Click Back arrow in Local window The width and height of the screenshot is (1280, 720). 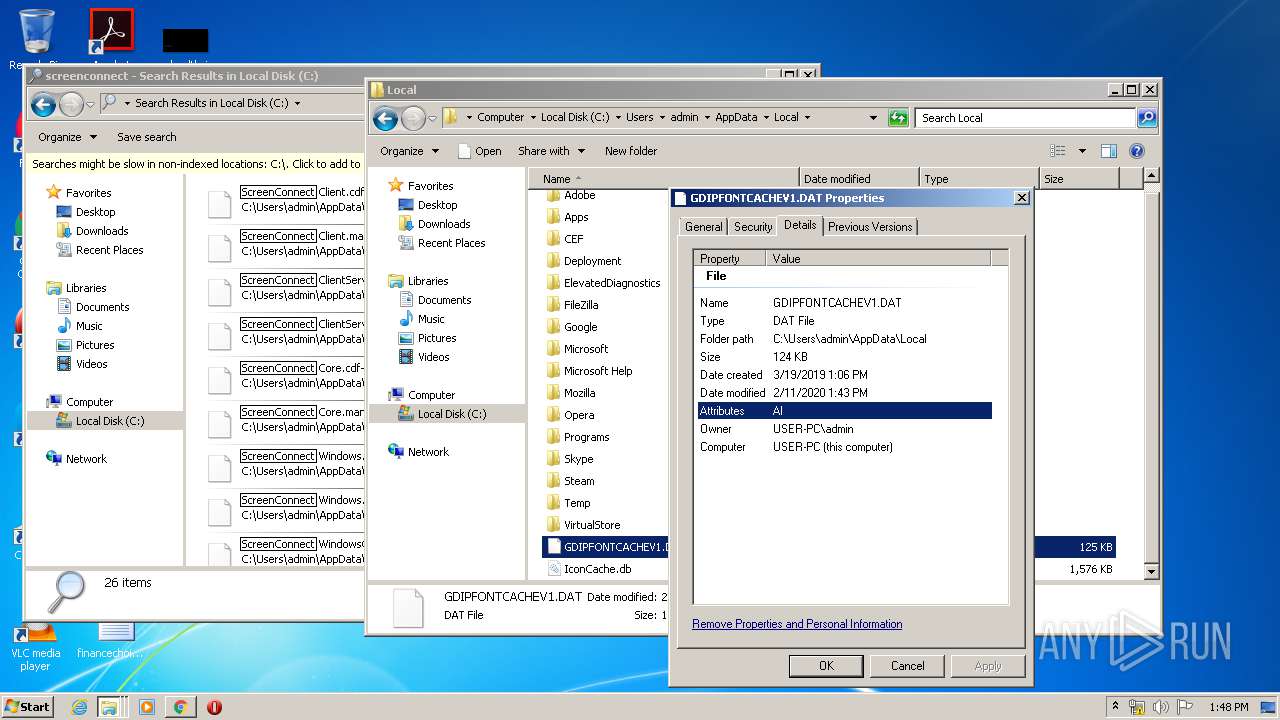[385, 118]
